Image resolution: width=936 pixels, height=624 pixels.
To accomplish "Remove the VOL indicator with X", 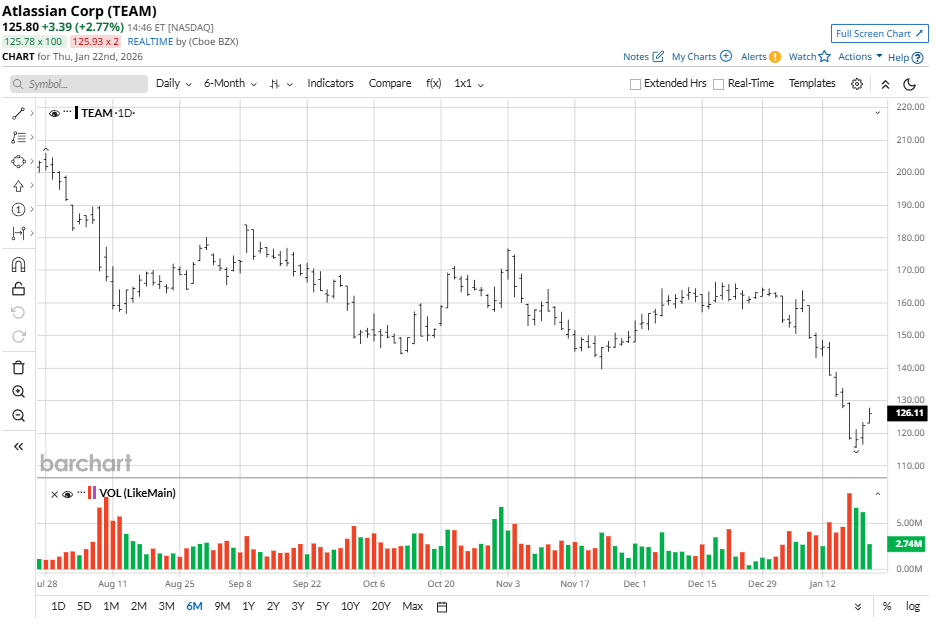I will coord(54,494).
